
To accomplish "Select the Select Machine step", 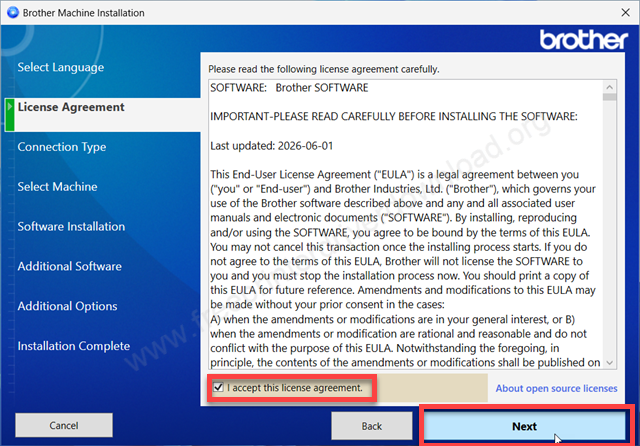I will 57,186.
